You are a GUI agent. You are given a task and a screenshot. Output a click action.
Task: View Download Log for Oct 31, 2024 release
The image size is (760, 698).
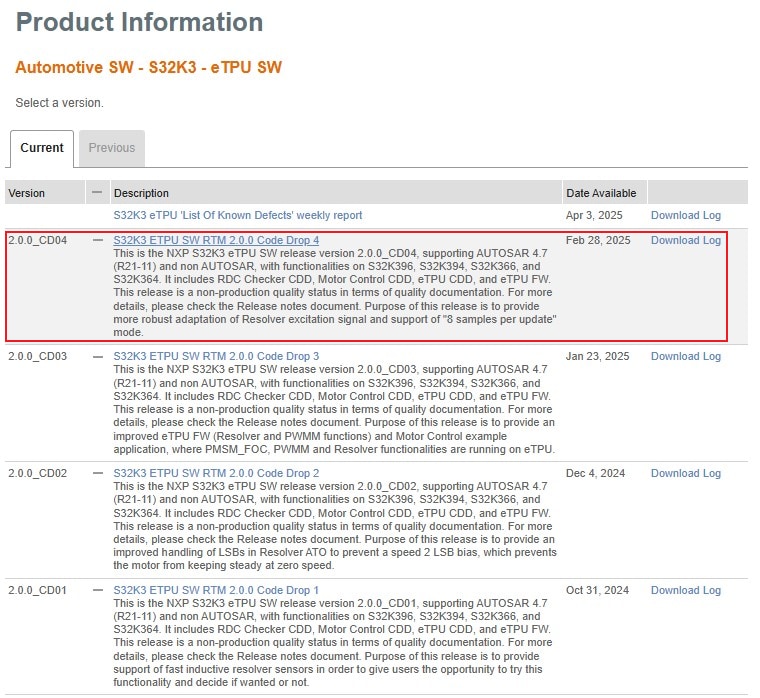click(x=685, y=590)
